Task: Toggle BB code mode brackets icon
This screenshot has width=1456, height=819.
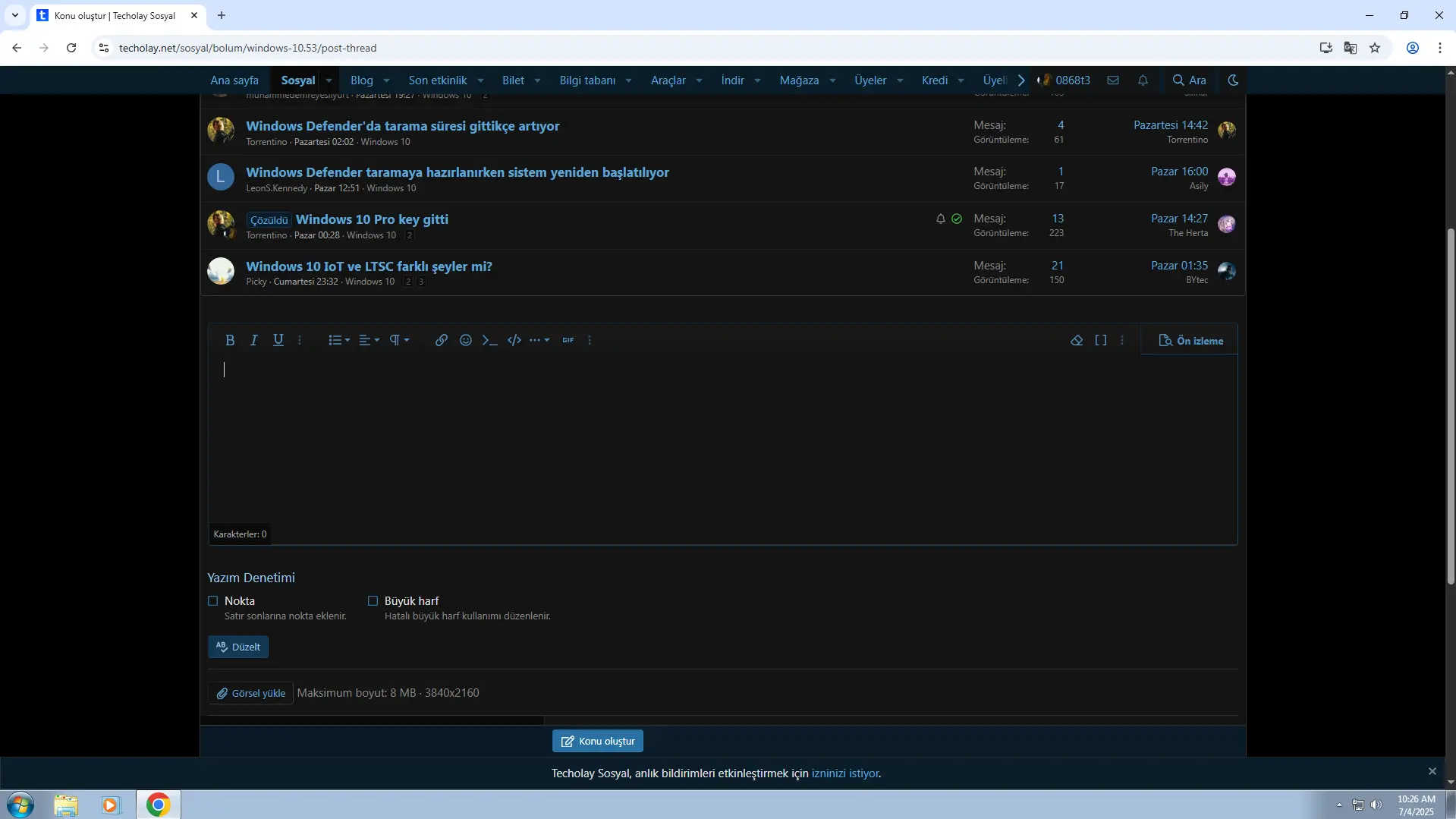Action: click(1101, 340)
